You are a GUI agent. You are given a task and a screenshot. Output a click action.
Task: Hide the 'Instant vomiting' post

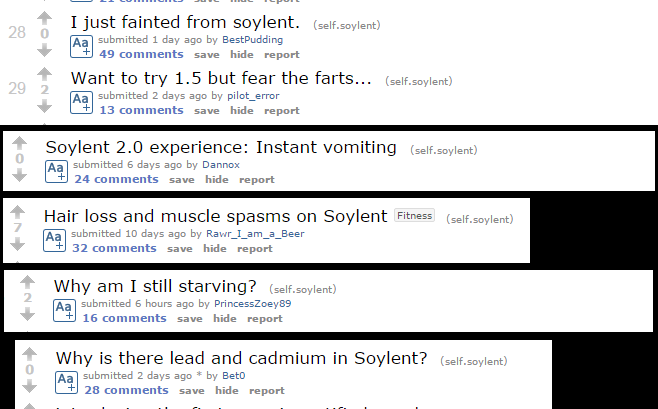click(216, 180)
